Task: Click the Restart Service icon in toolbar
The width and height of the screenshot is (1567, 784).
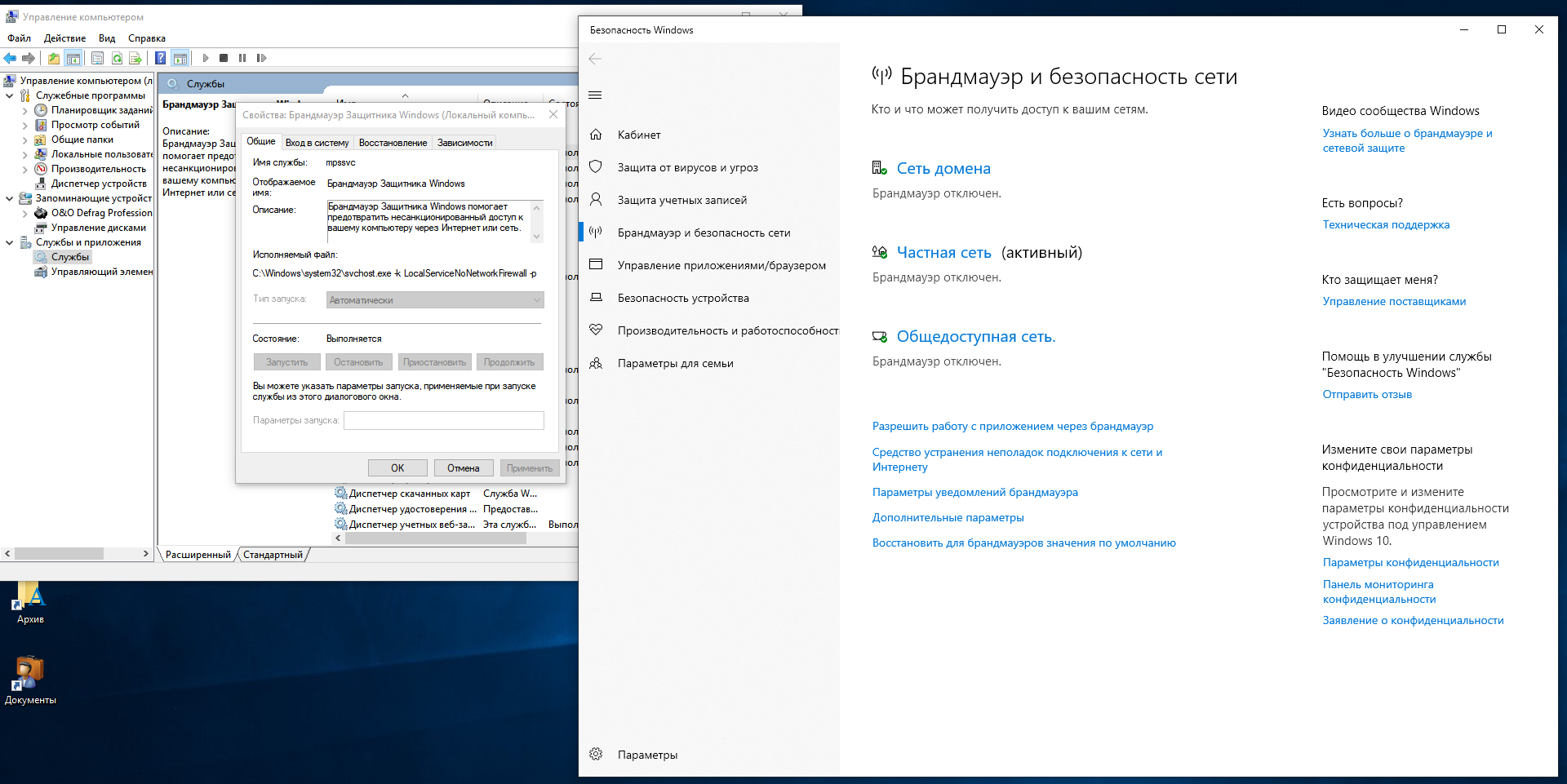Action: [261, 58]
